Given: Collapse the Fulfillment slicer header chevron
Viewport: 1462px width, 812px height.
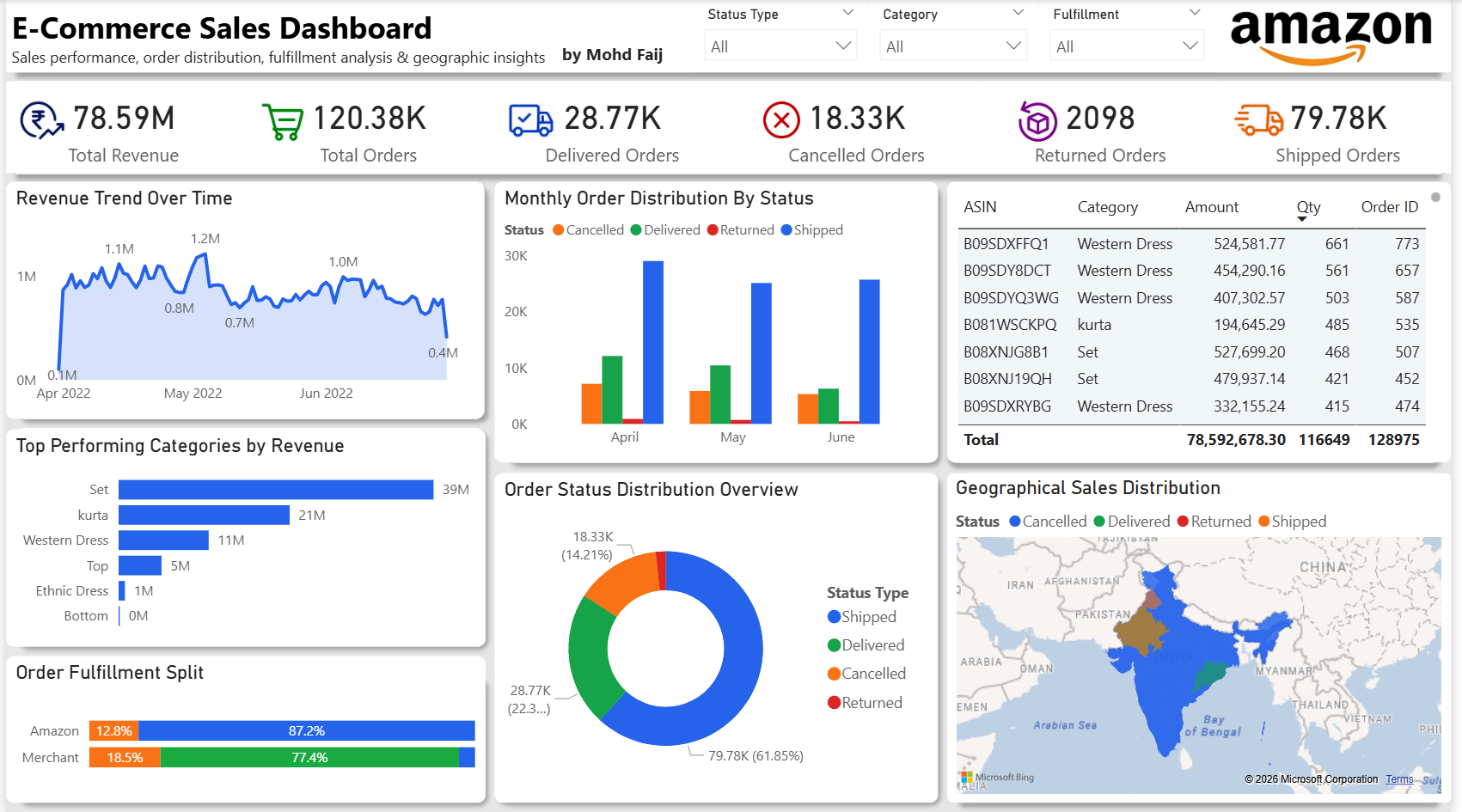Looking at the screenshot, I should click(x=1194, y=13).
